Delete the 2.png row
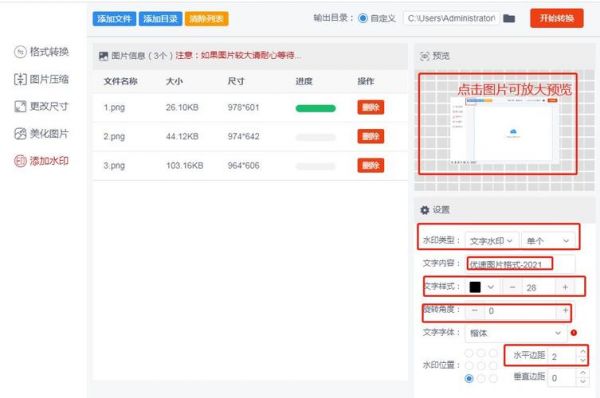 tap(371, 136)
